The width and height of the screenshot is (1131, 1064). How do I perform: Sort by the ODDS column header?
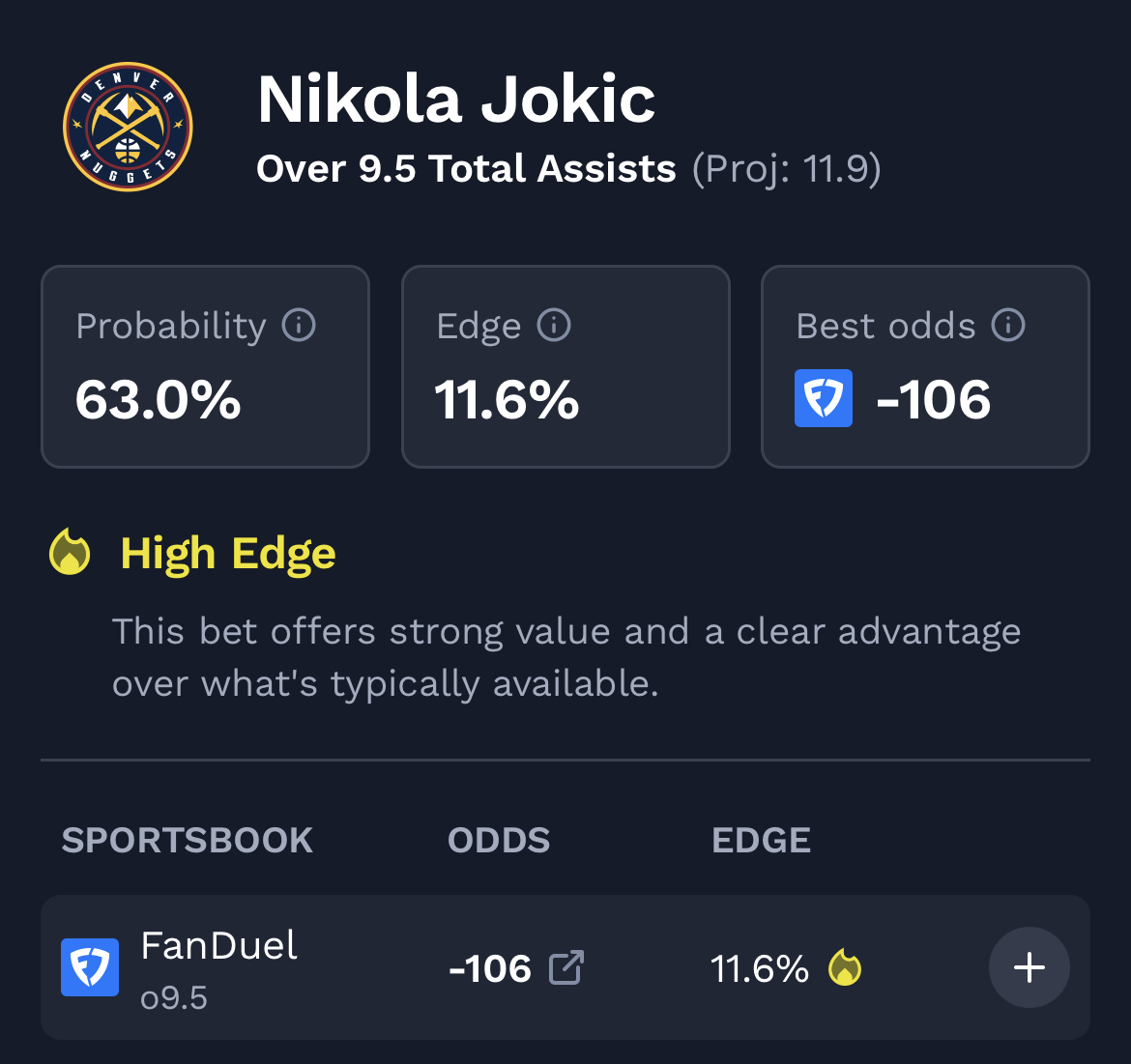pos(499,841)
